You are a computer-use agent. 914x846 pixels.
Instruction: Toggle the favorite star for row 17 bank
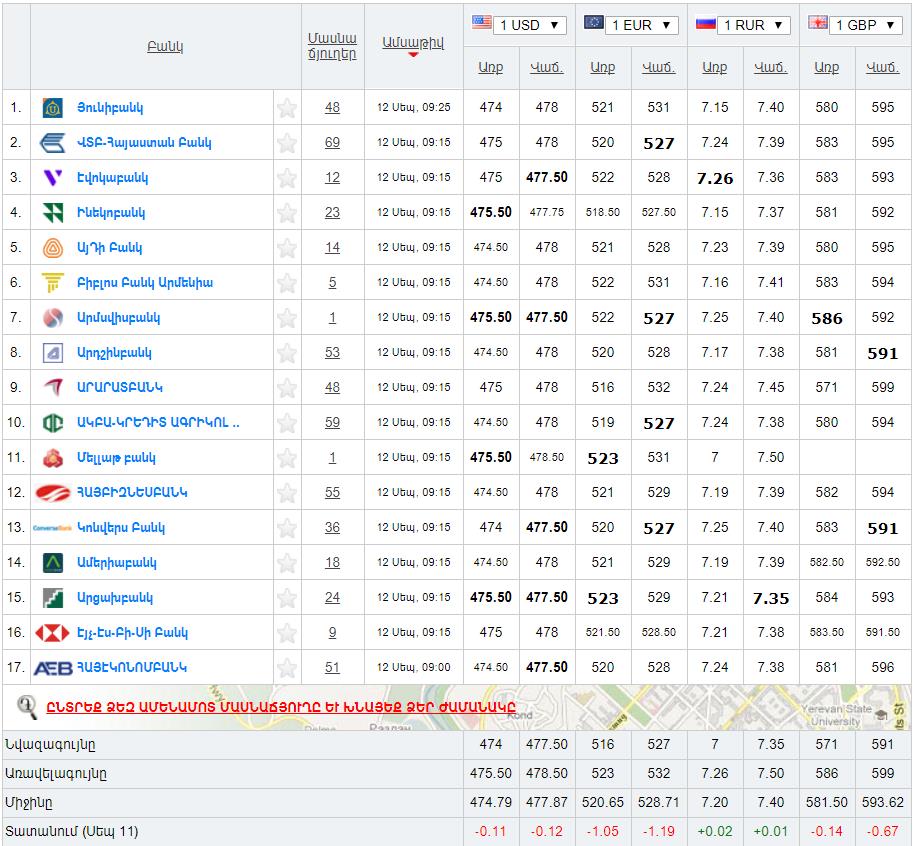(287, 668)
